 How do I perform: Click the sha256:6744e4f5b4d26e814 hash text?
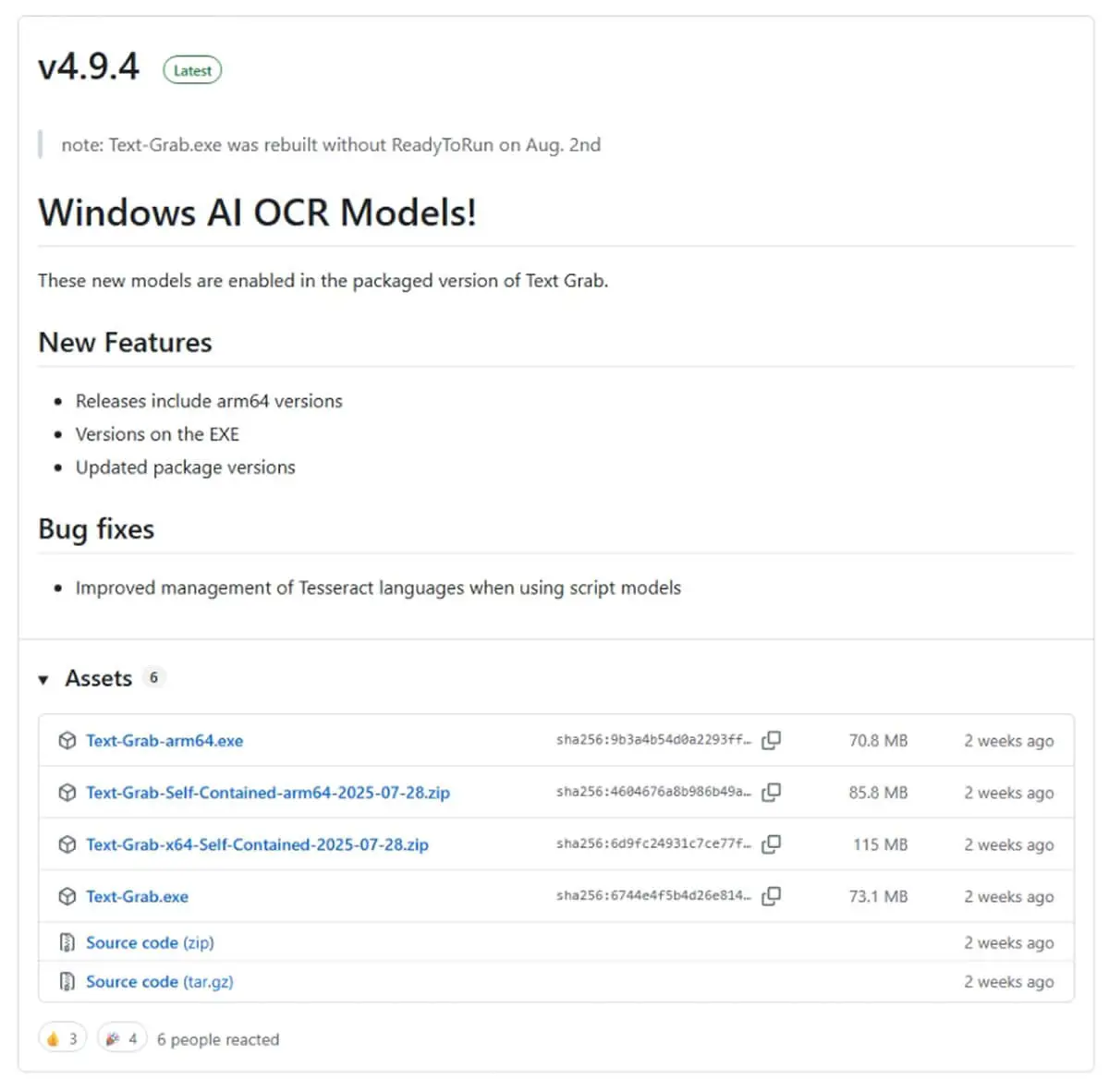pyautogui.click(x=653, y=895)
